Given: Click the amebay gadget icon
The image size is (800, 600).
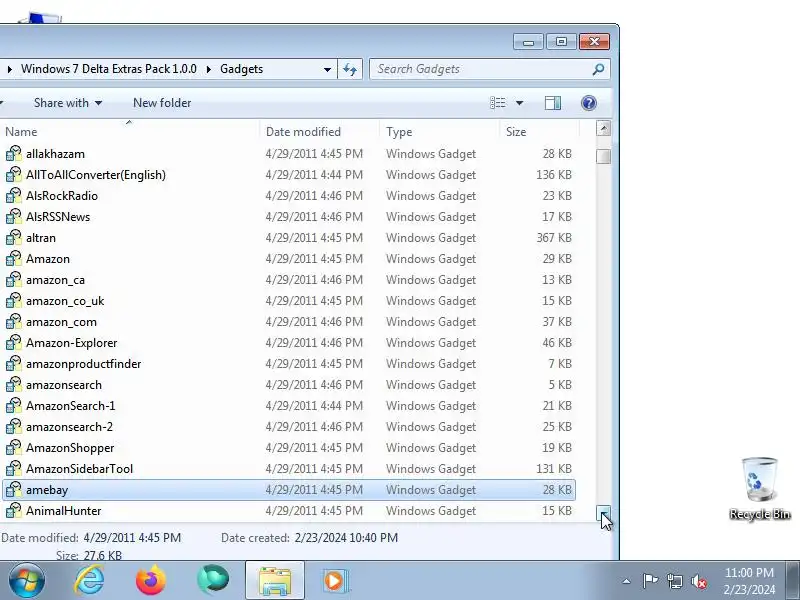Looking at the screenshot, I should pos(14,490).
